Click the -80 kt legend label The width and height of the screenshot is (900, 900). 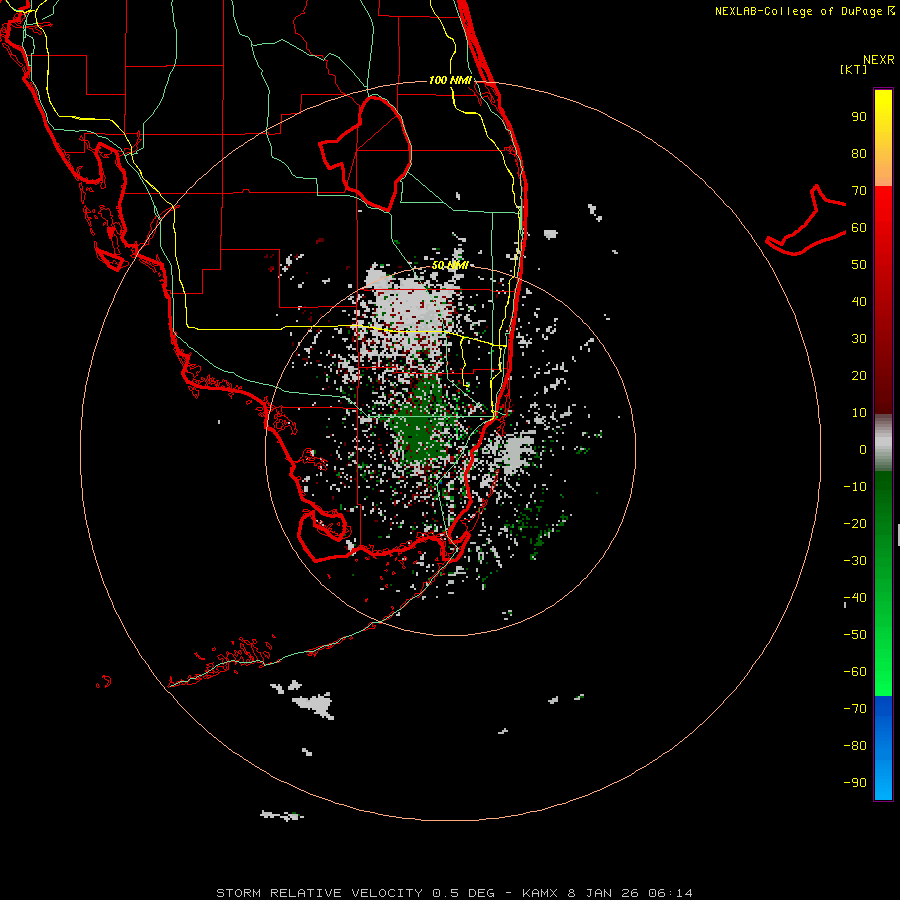pyautogui.click(x=855, y=746)
